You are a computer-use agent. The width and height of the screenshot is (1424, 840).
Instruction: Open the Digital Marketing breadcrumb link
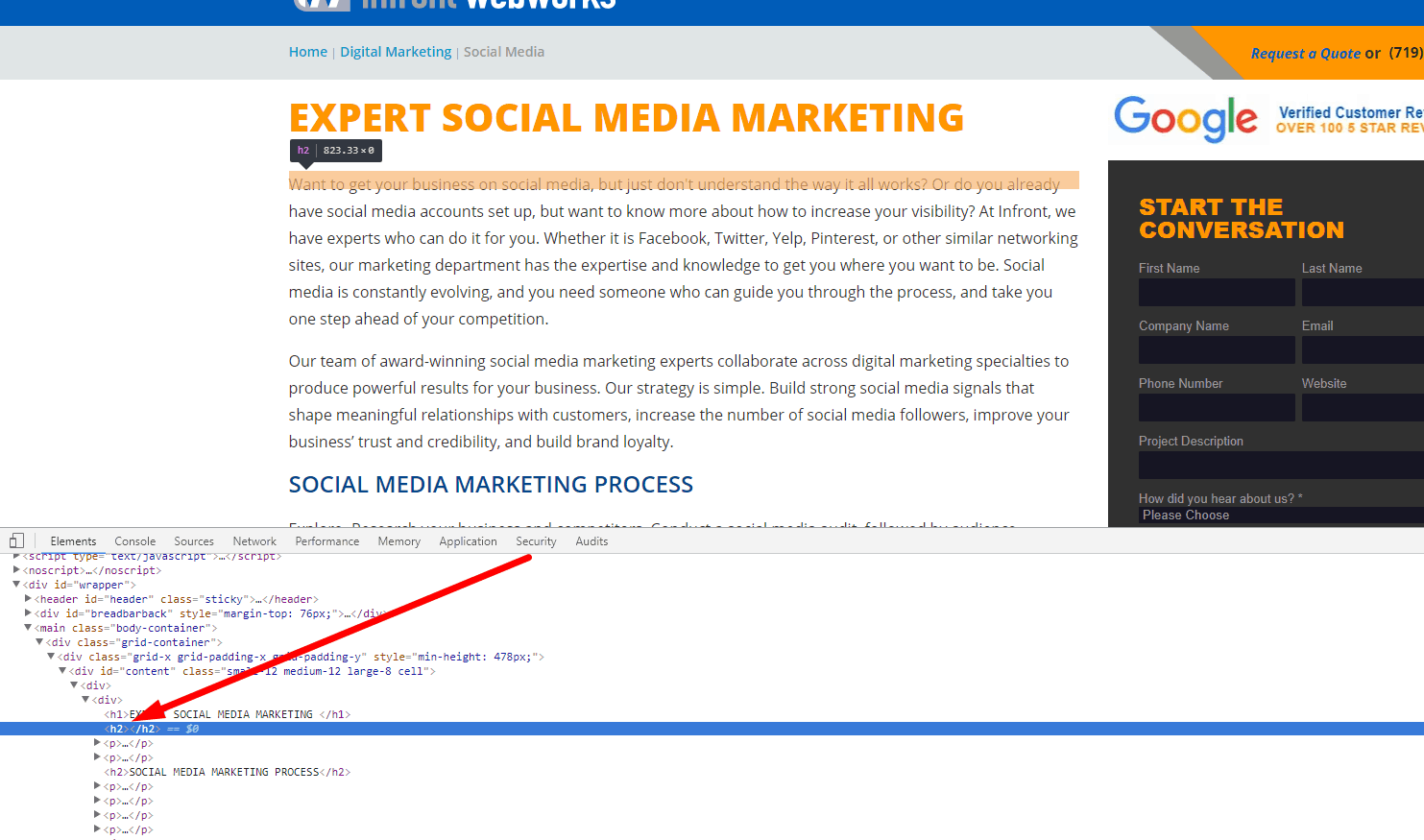click(x=396, y=51)
